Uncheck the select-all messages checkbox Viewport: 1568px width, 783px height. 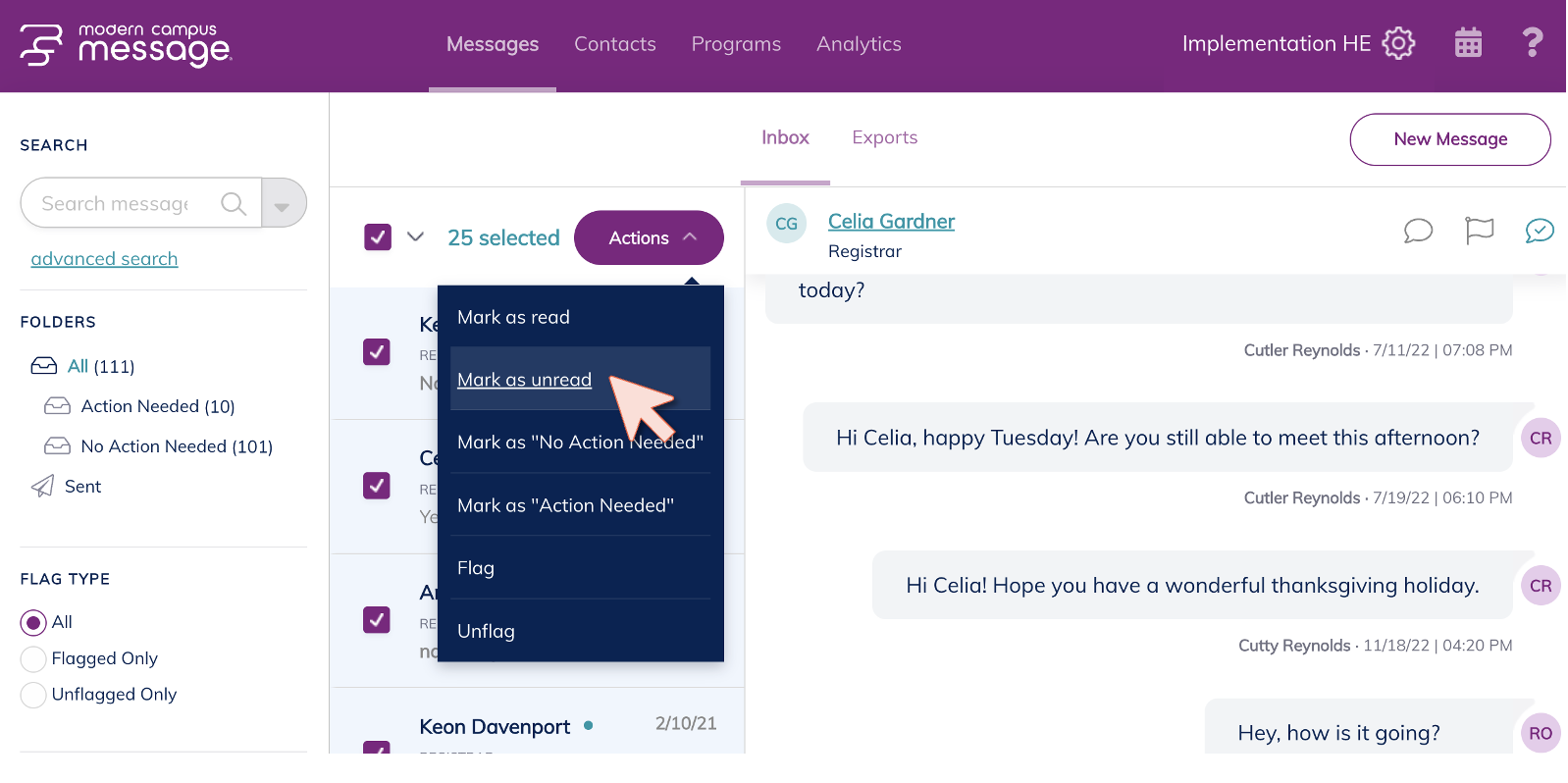click(378, 237)
